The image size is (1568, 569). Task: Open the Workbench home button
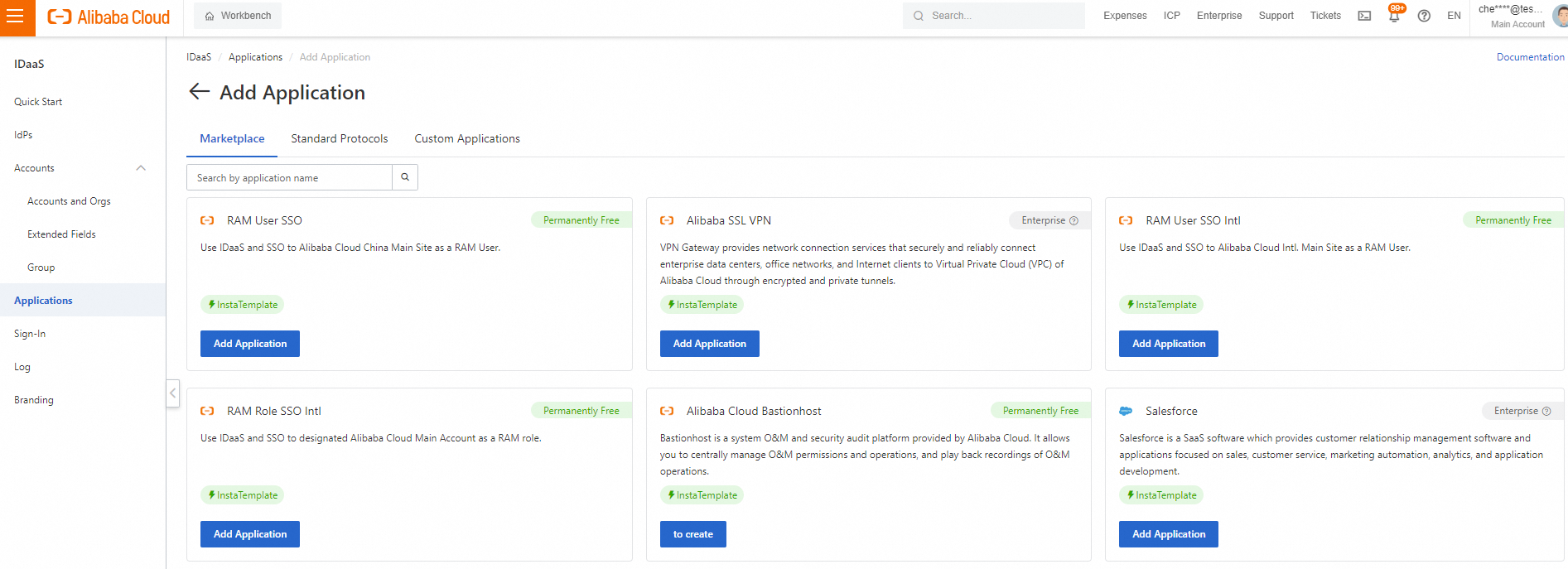(x=238, y=16)
